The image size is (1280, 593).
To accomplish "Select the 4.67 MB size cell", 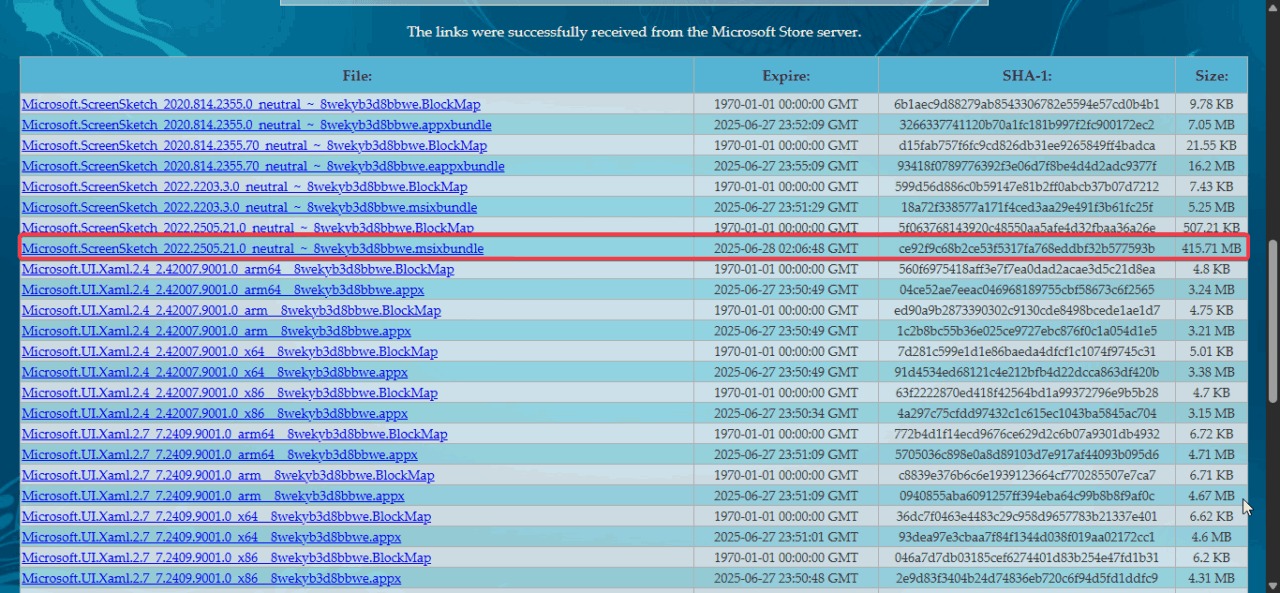I will tap(1212, 496).
